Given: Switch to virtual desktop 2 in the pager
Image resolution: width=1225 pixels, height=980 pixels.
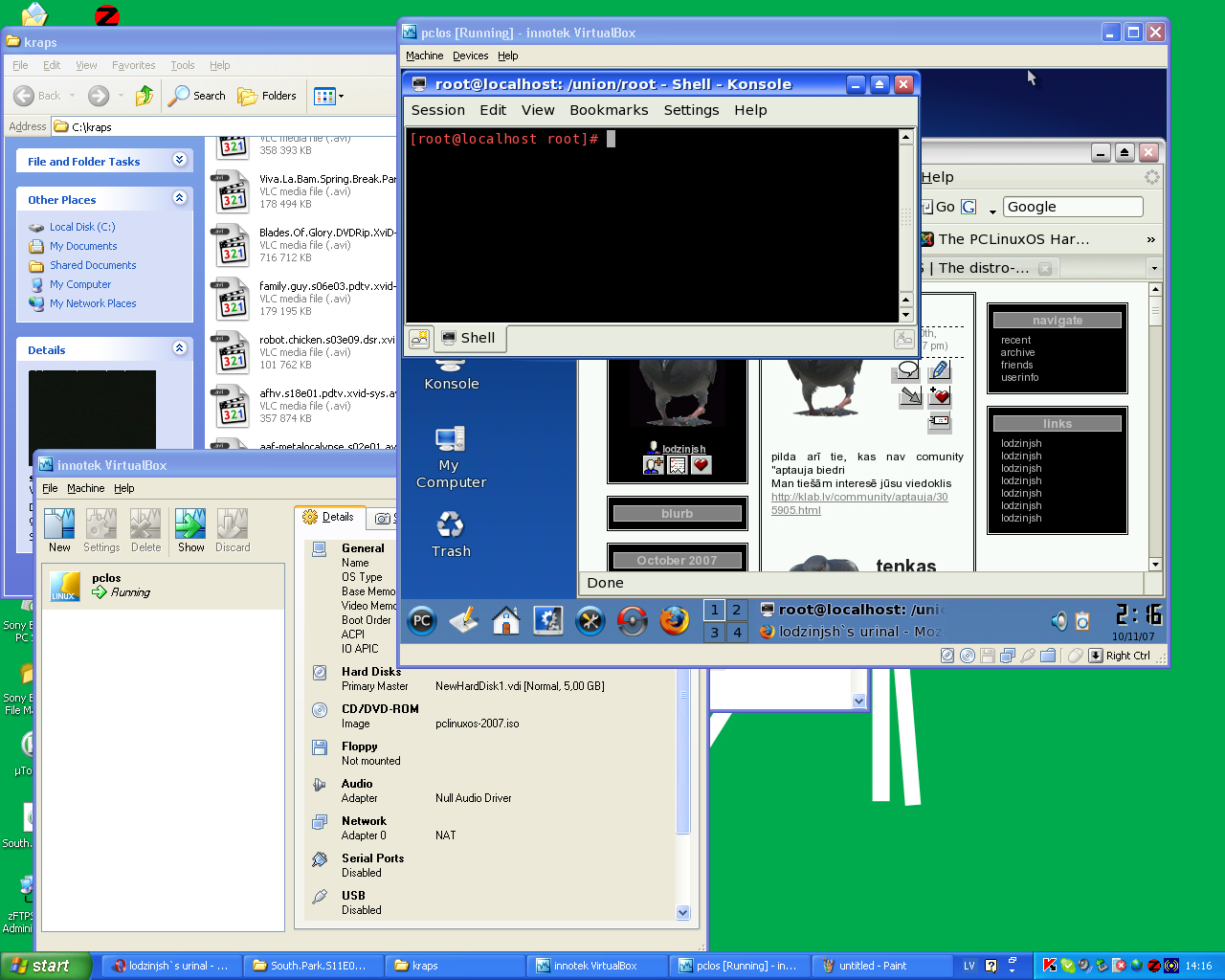Looking at the screenshot, I should point(736,610).
